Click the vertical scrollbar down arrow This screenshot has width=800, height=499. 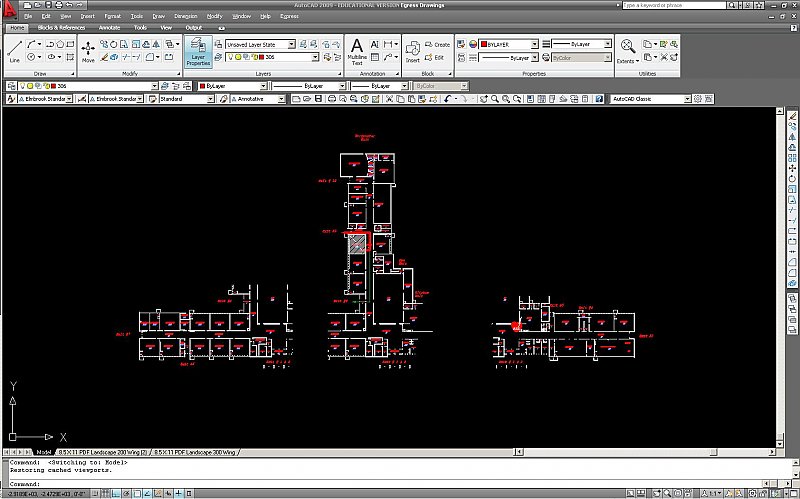pyautogui.click(x=780, y=444)
